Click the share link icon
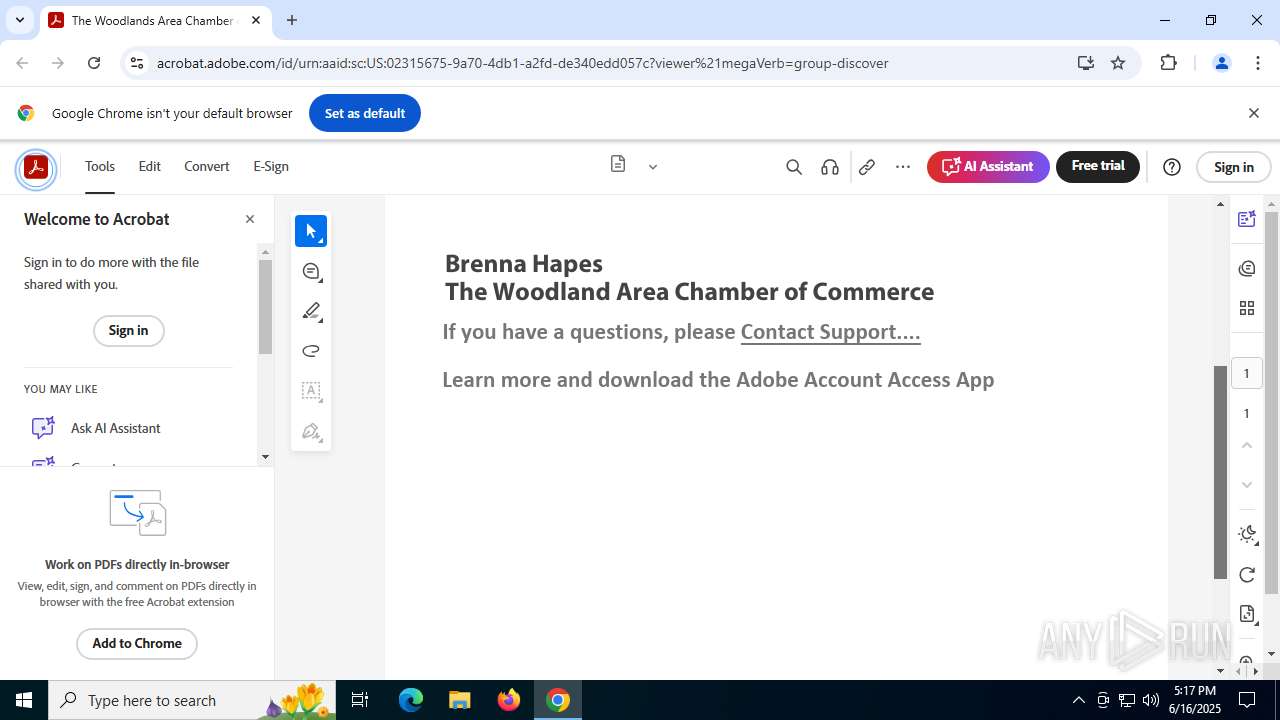This screenshot has width=1280, height=720. (867, 167)
